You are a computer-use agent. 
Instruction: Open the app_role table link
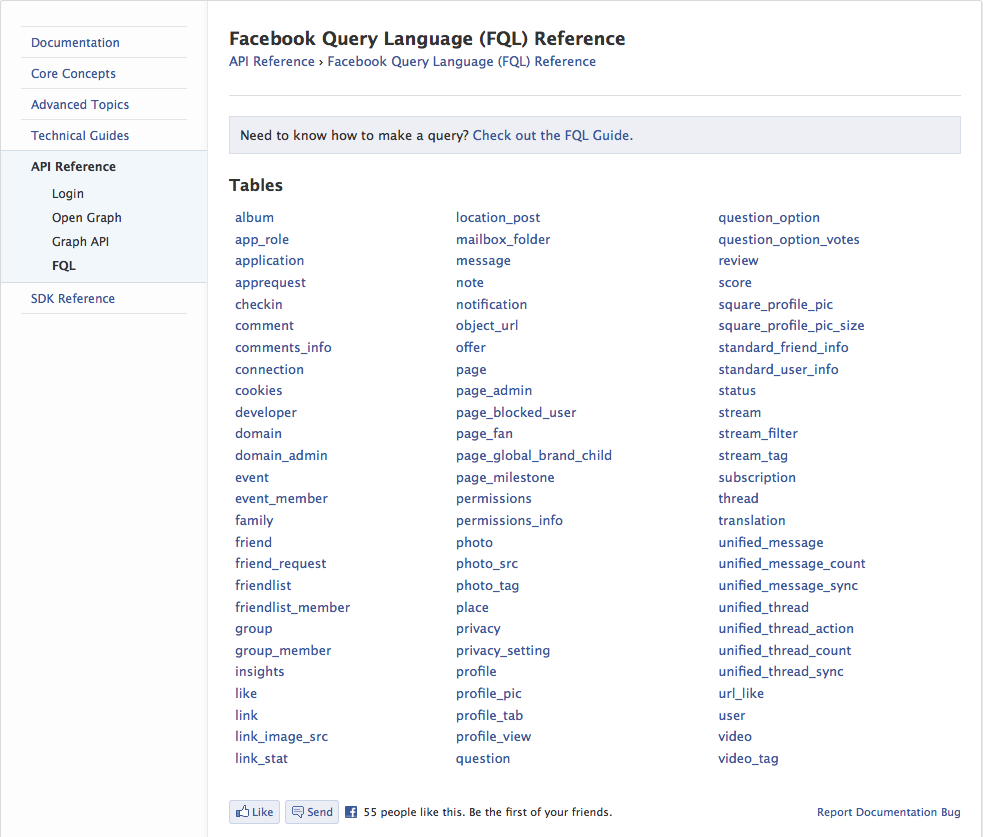click(x=262, y=240)
